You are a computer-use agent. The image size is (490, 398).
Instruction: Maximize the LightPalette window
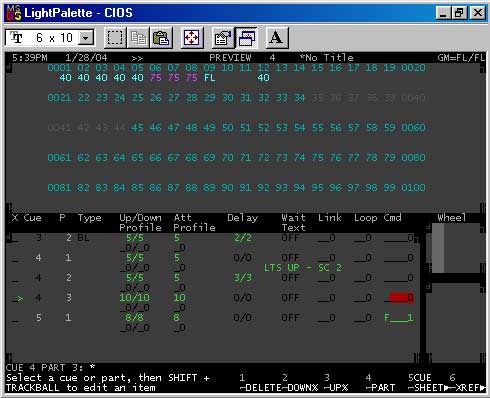(459, 13)
